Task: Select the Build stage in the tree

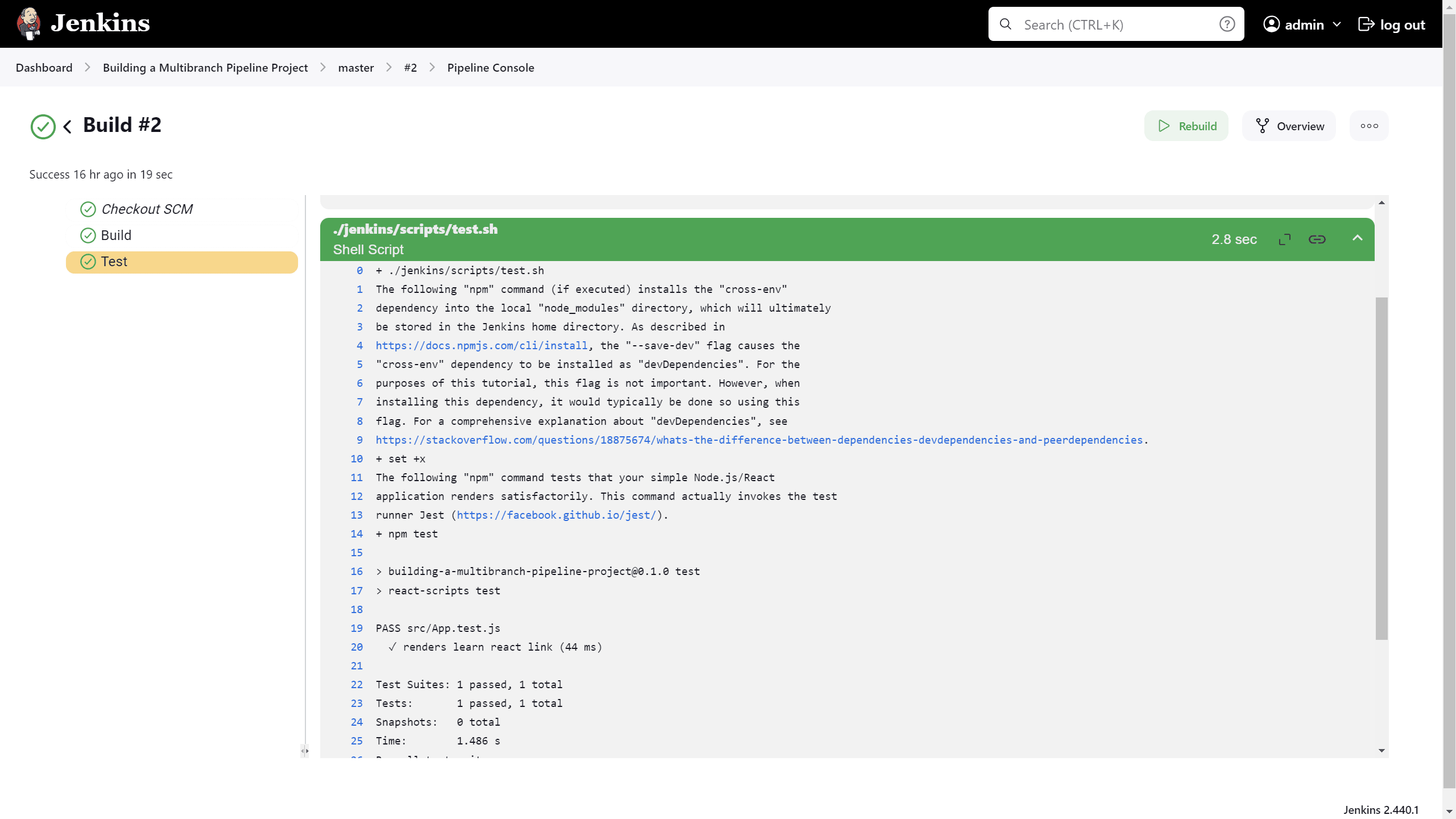Action: pos(116,235)
